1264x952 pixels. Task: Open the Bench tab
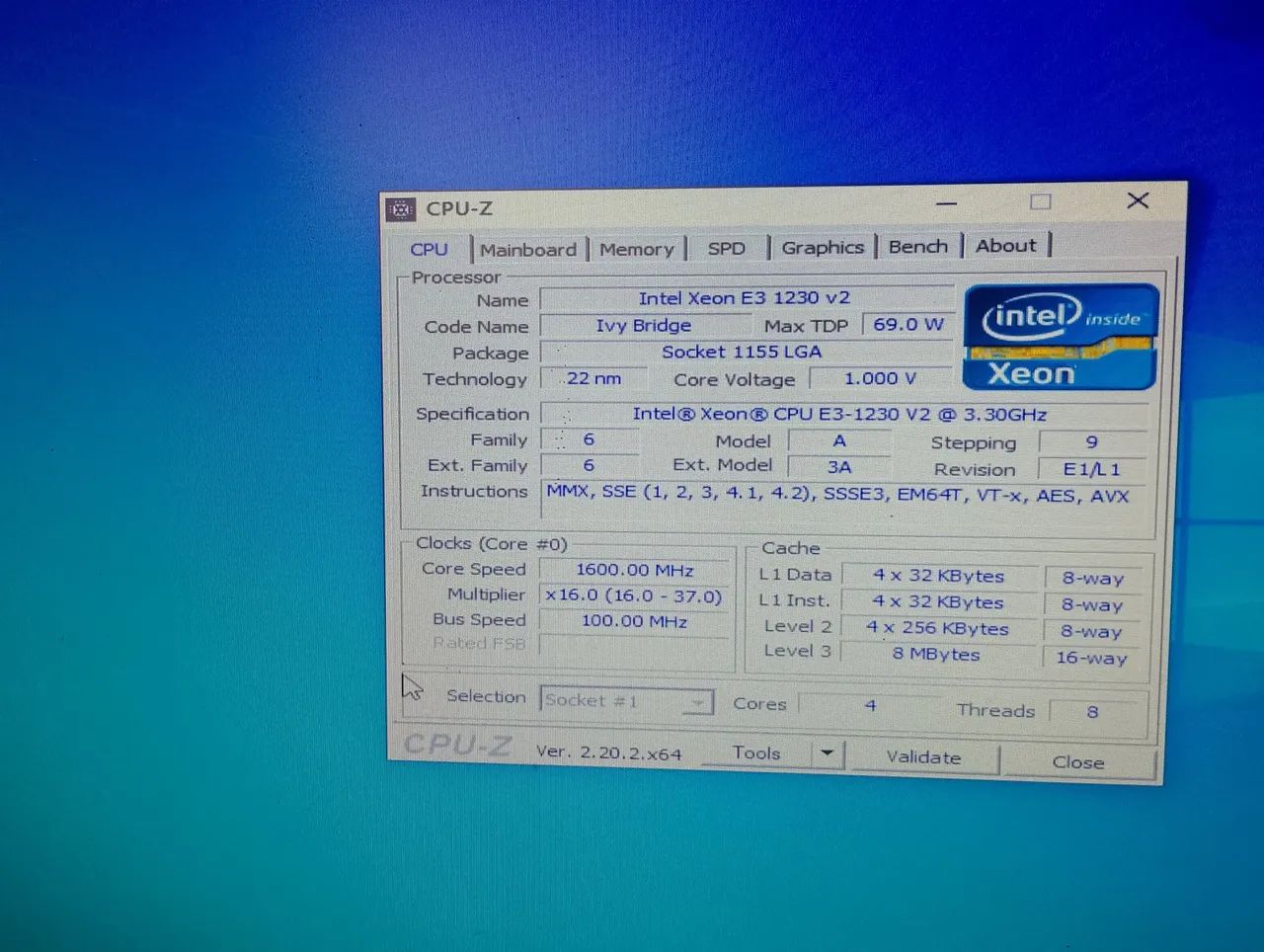[x=918, y=246]
